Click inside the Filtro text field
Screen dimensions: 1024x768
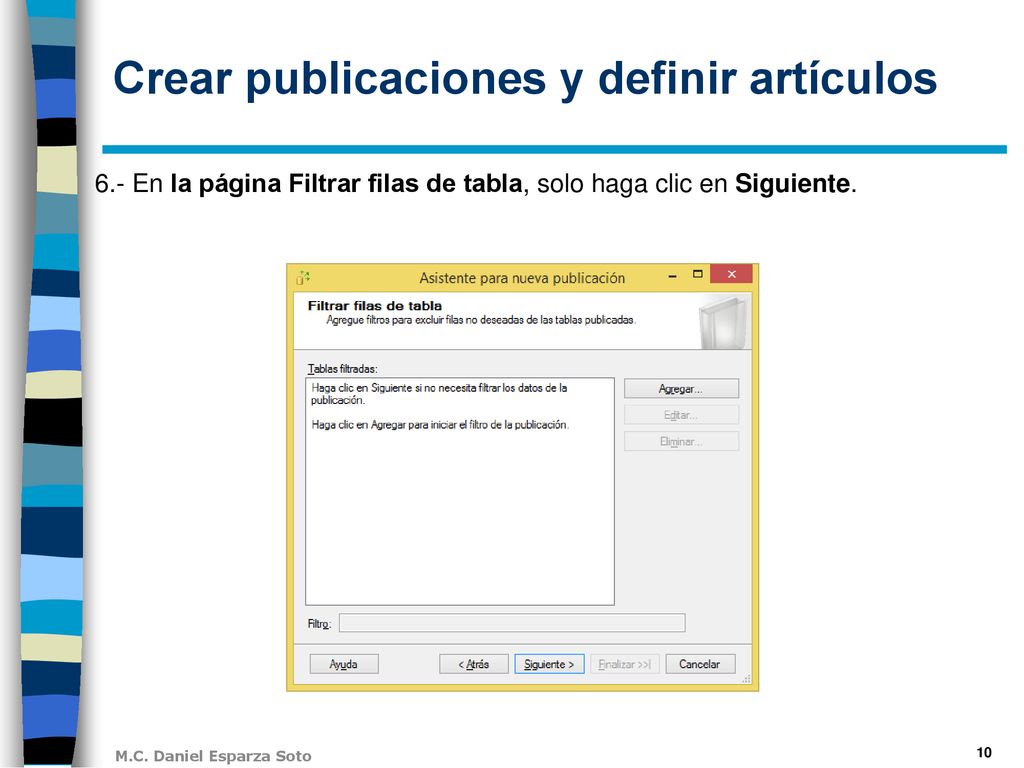pyautogui.click(x=512, y=623)
